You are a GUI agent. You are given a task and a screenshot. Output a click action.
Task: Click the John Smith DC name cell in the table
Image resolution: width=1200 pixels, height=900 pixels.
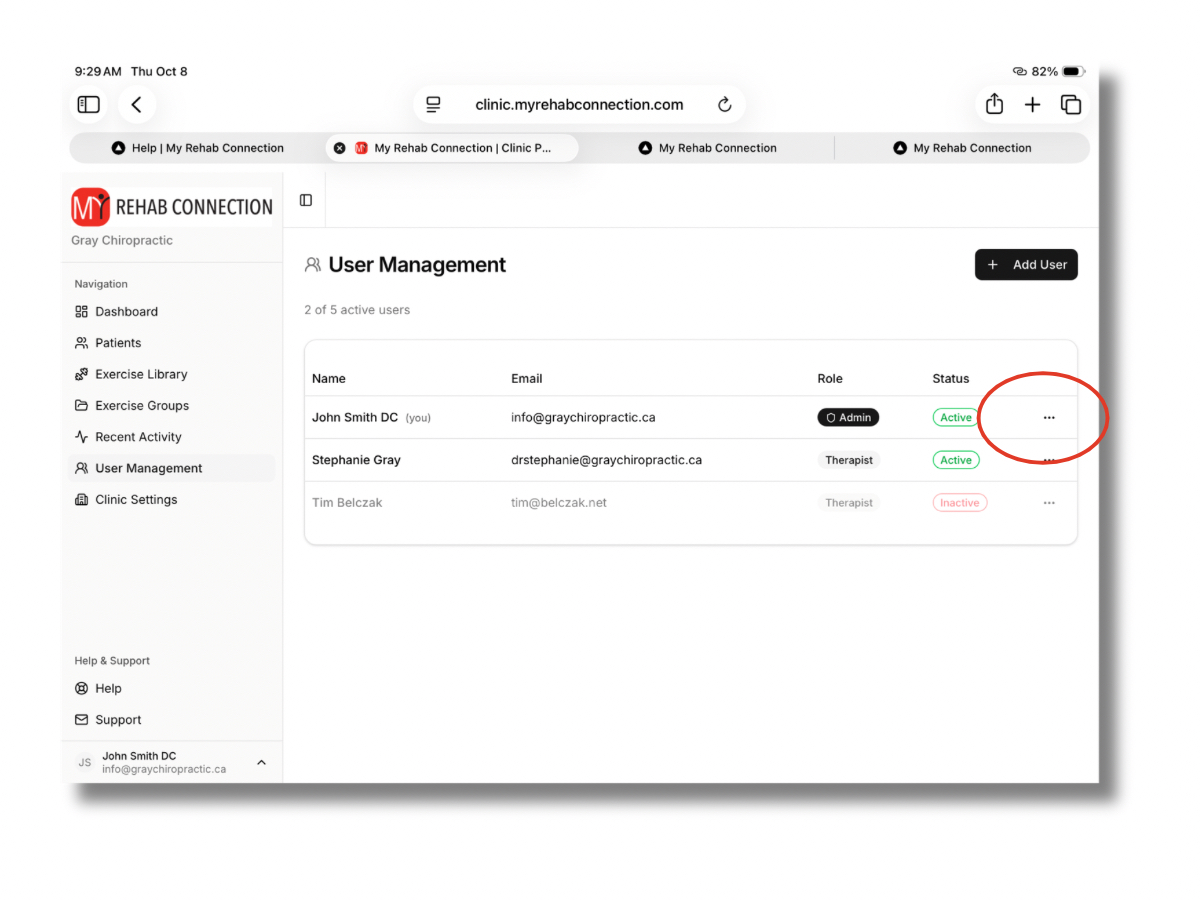[x=371, y=417]
